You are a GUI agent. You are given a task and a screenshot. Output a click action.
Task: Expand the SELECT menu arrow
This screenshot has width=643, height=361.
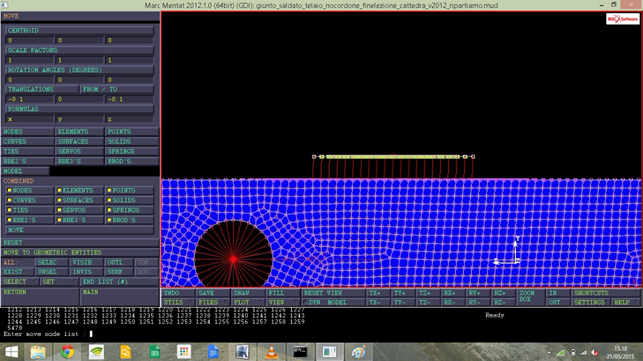coord(35,281)
